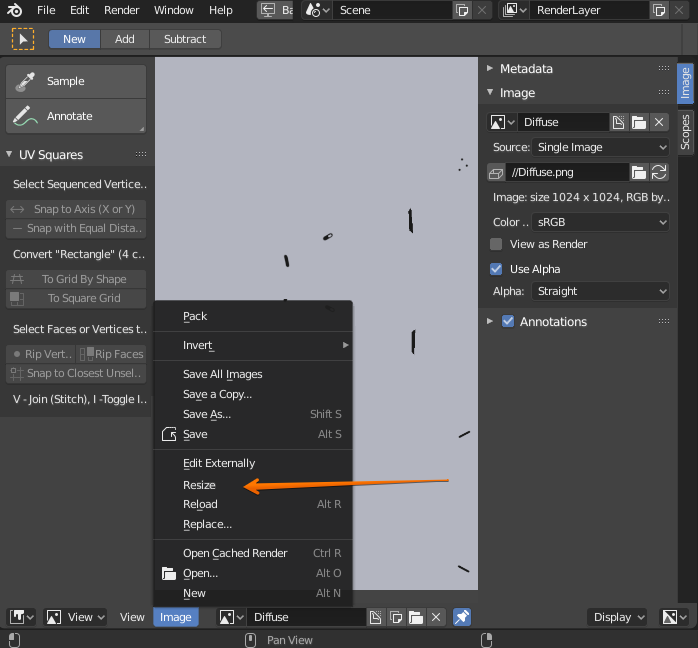This screenshot has width=698, height=648.
Task: Duplicate image with the copy icon in header
Action: tap(396, 617)
